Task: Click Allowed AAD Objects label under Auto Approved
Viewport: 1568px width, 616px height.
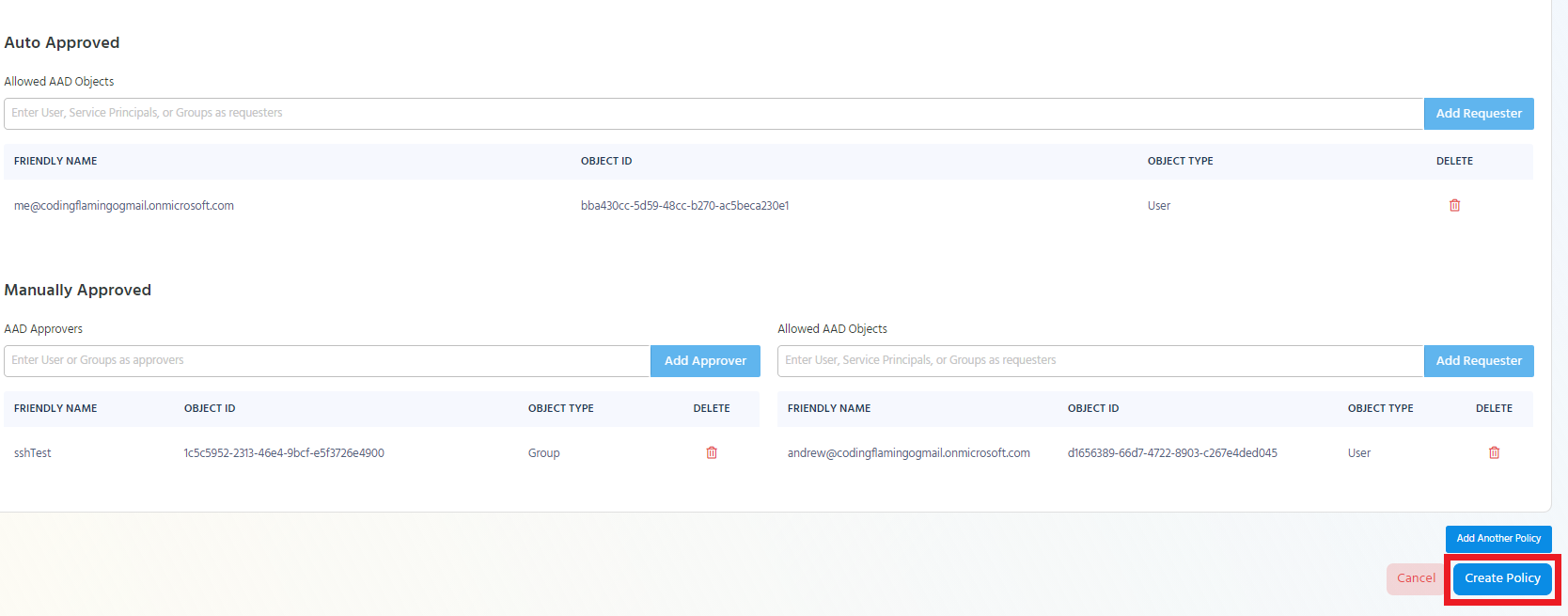Action: click(x=59, y=82)
